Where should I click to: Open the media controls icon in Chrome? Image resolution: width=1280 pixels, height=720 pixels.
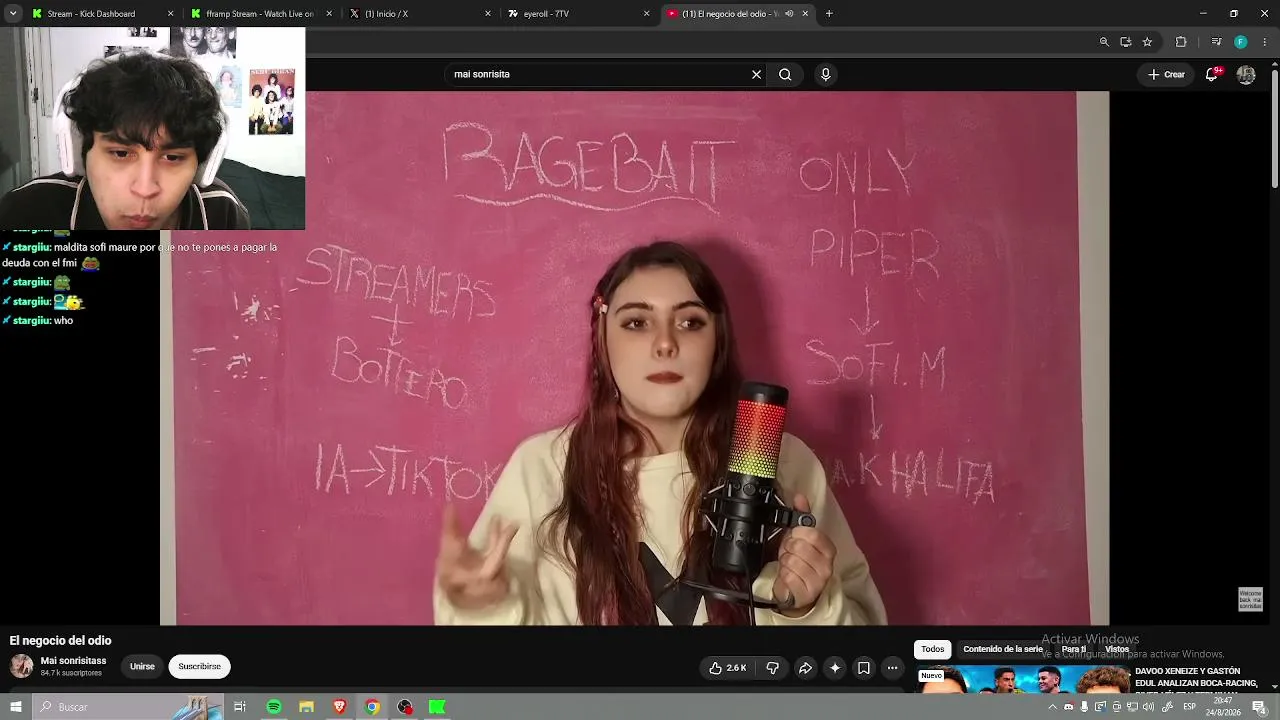[1216, 42]
